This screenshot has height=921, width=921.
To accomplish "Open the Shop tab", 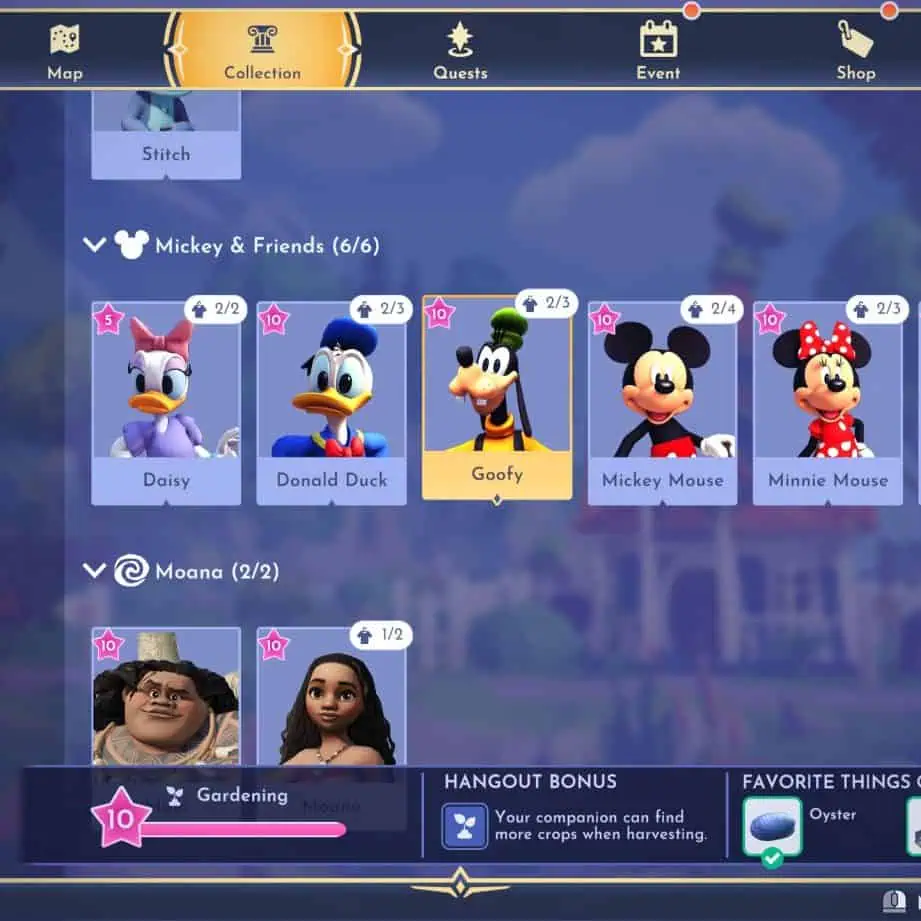I will pos(856,51).
